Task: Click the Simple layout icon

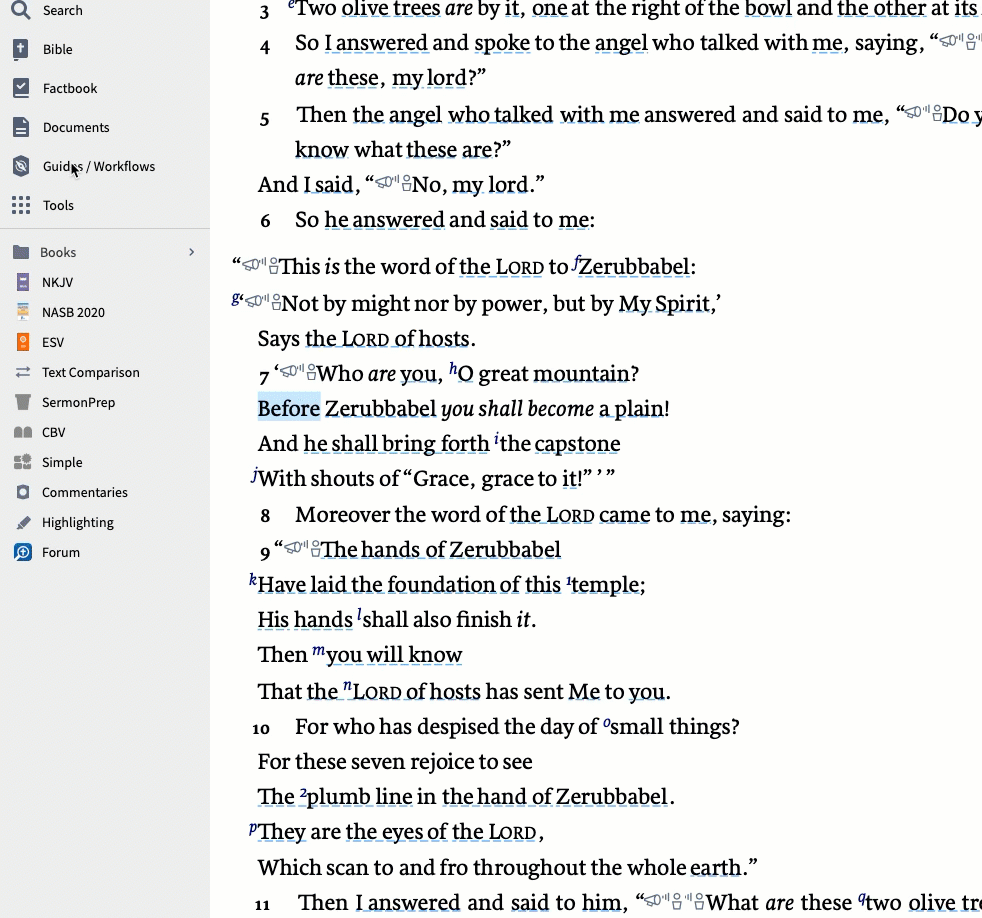Action: [23, 462]
